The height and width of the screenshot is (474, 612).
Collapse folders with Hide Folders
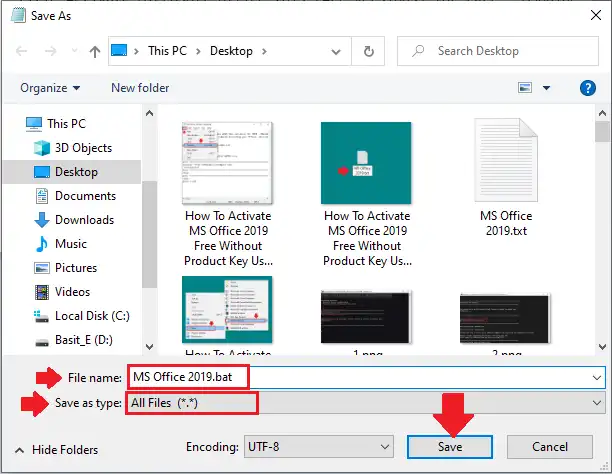point(57,450)
